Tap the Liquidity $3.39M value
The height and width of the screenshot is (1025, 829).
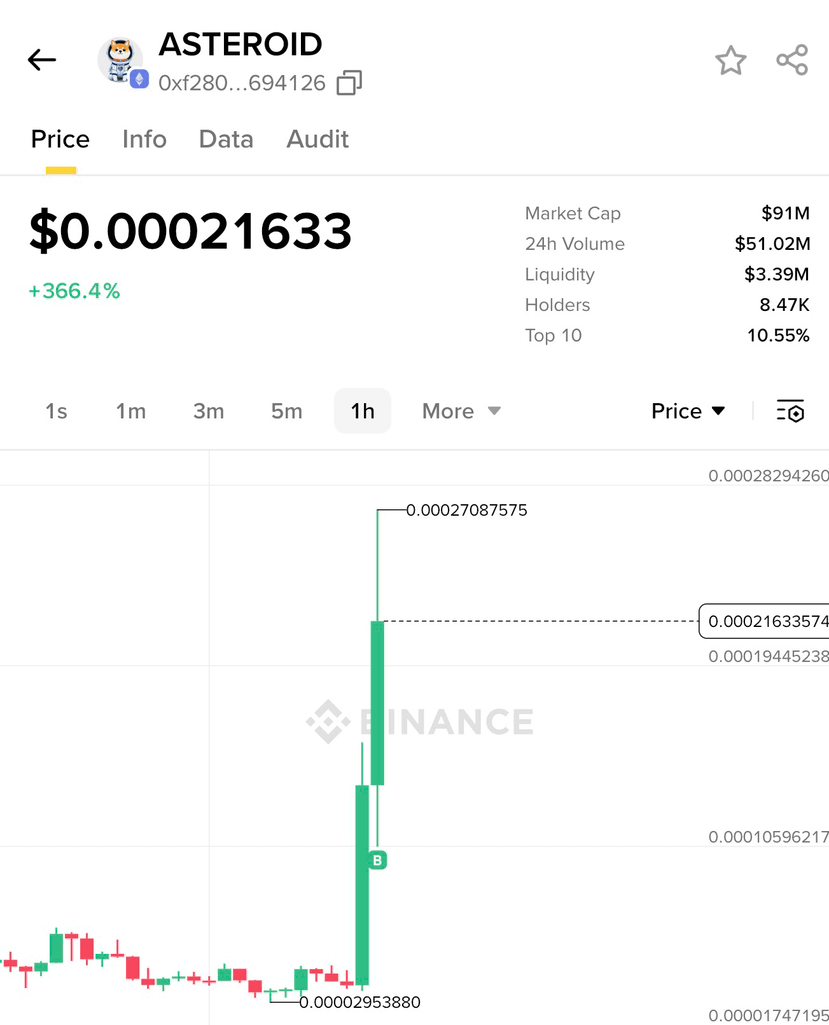[x=777, y=274]
